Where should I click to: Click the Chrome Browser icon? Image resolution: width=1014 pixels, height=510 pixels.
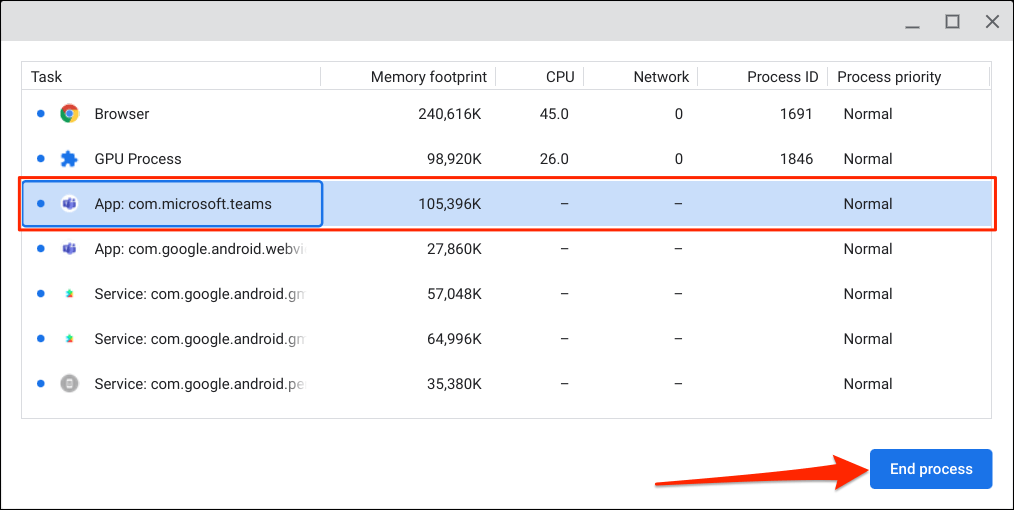click(x=69, y=114)
